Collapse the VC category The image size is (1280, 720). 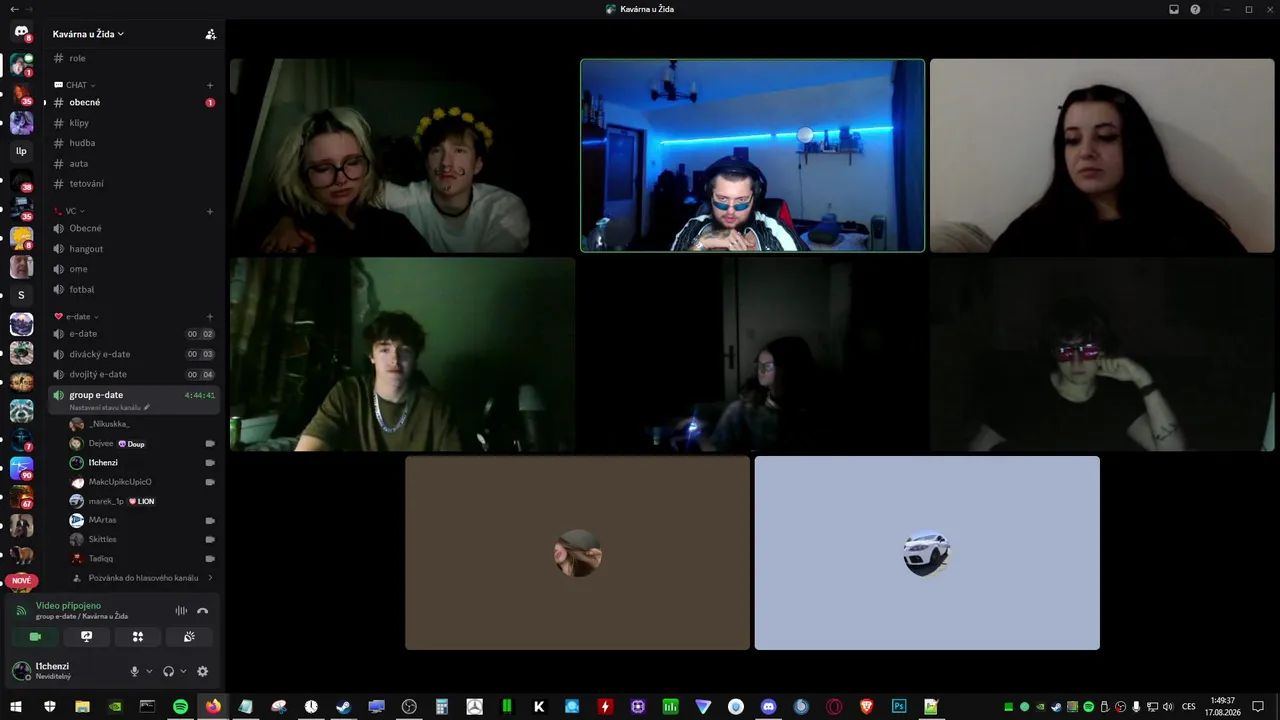(x=70, y=211)
